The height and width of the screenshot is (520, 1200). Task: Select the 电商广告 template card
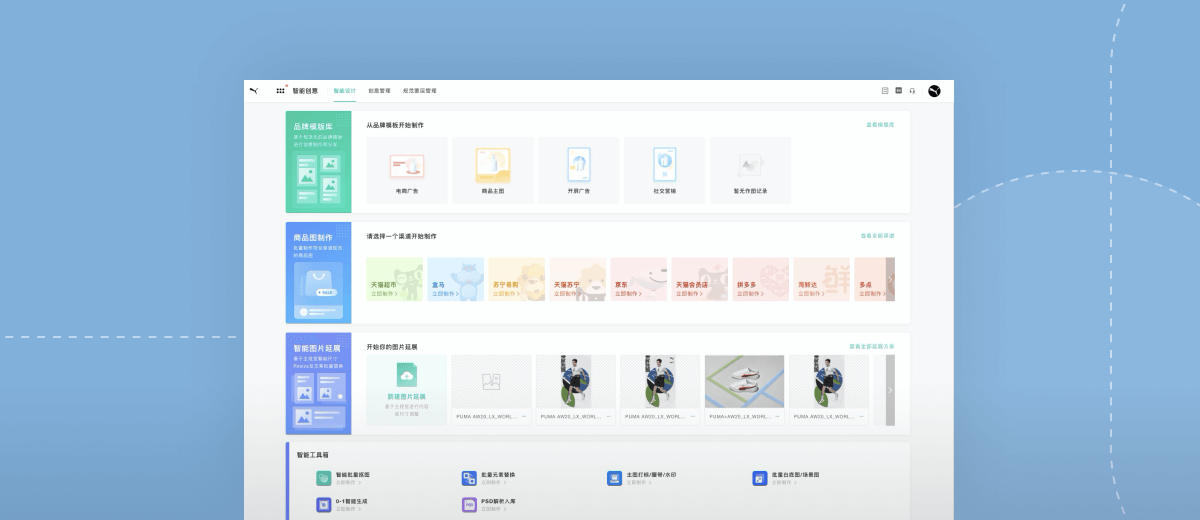point(406,170)
